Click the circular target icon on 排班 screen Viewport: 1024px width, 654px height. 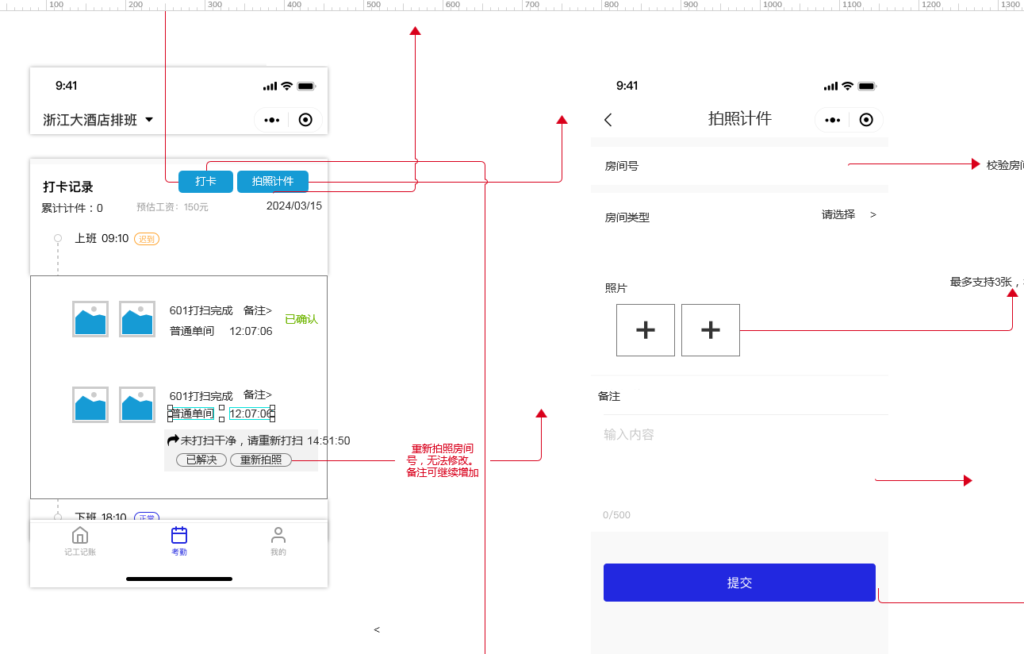[x=305, y=120]
